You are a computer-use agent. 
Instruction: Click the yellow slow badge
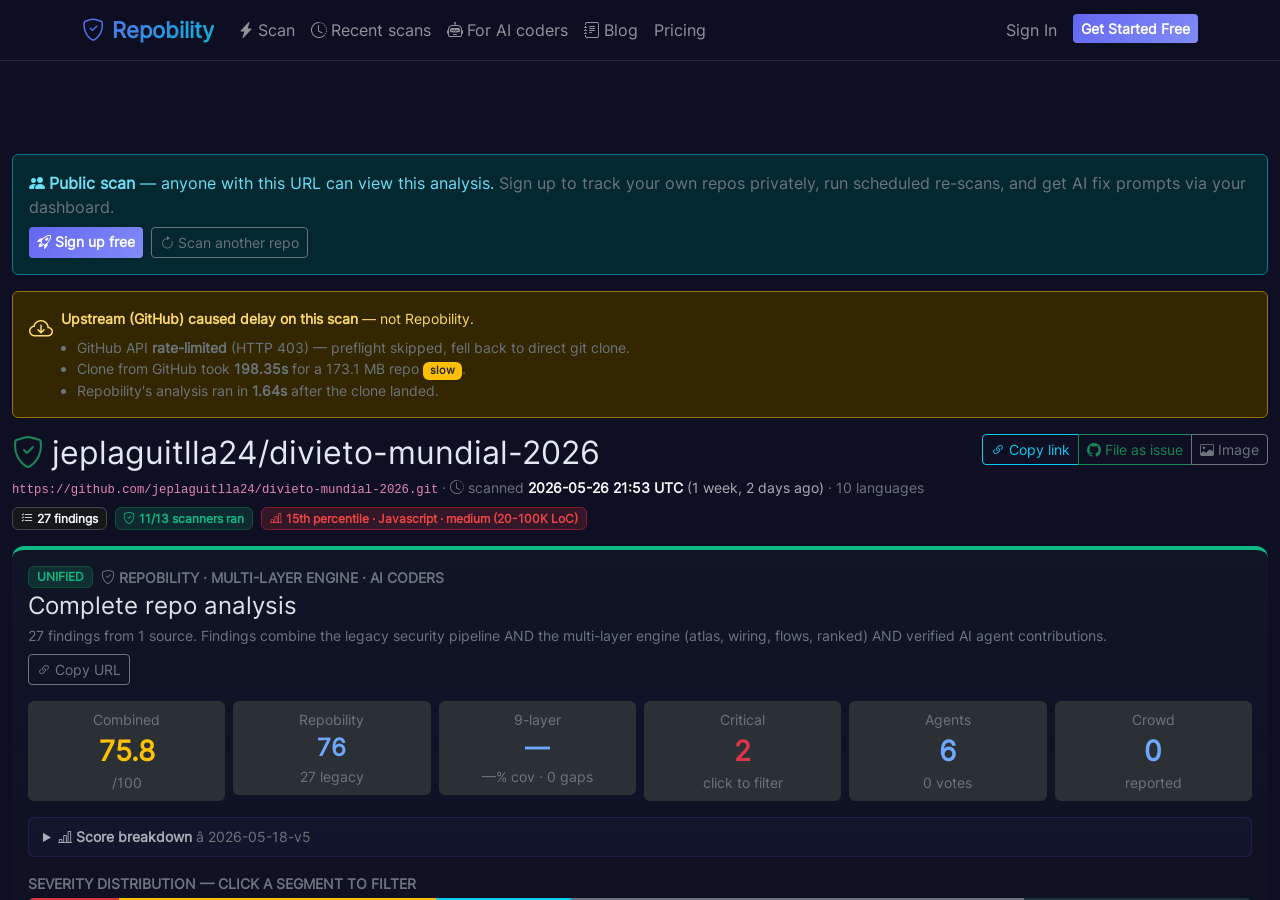tap(442, 370)
